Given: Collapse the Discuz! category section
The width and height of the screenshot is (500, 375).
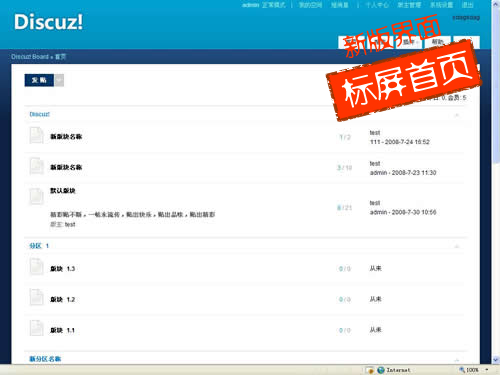Looking at the screenshot, I should 457,115.
